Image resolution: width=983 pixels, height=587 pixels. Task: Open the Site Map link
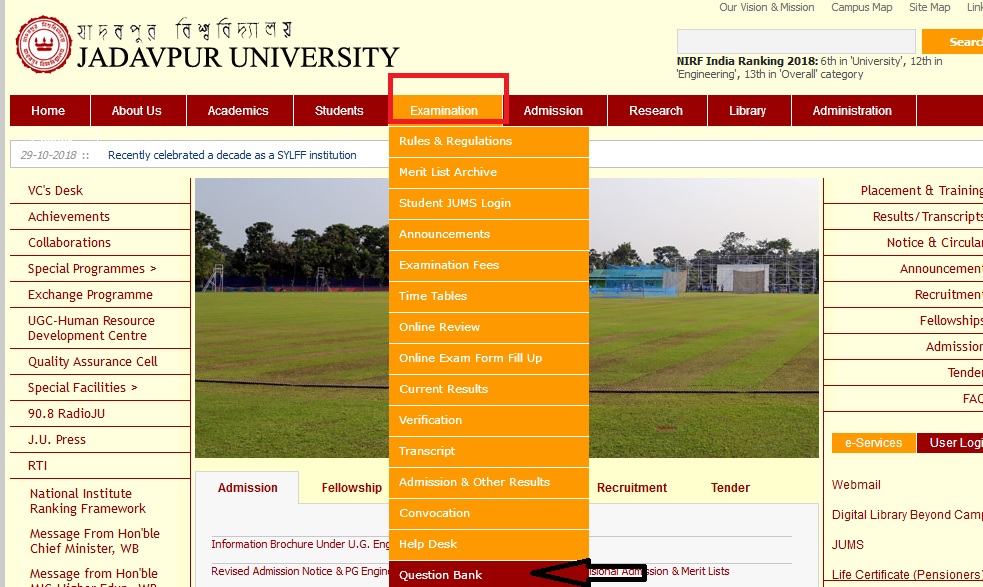click(x=930, y=8)
